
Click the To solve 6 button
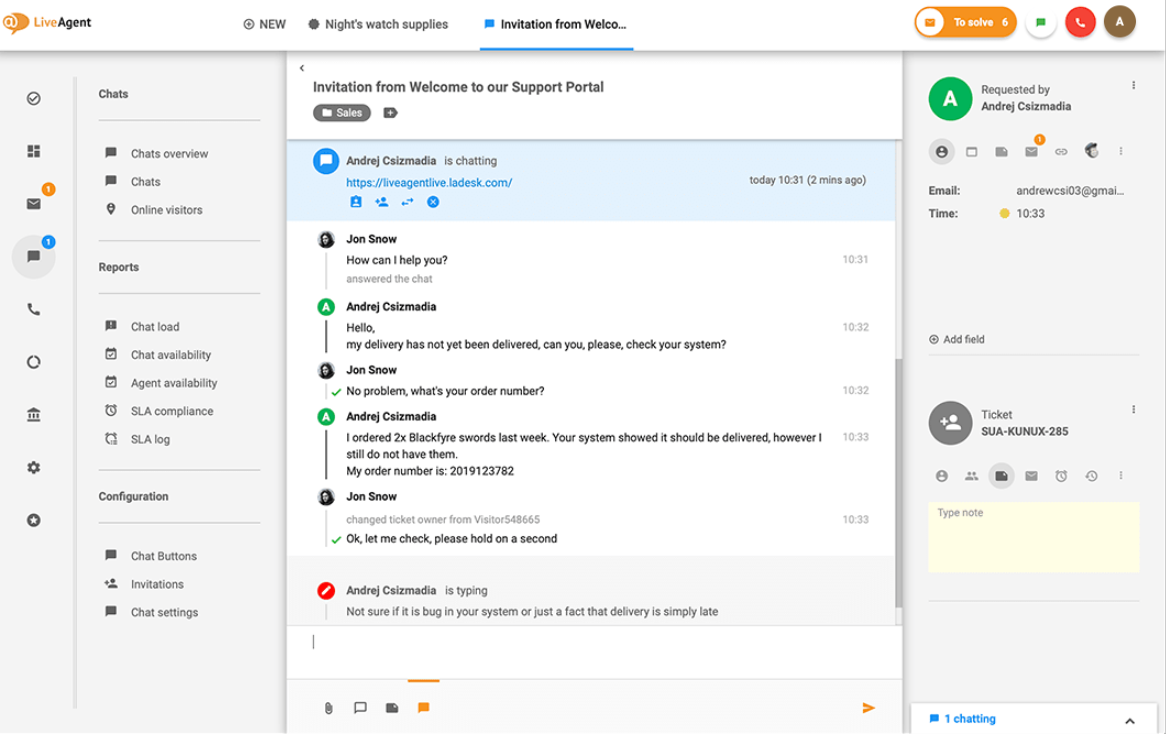tap(966, 22)
